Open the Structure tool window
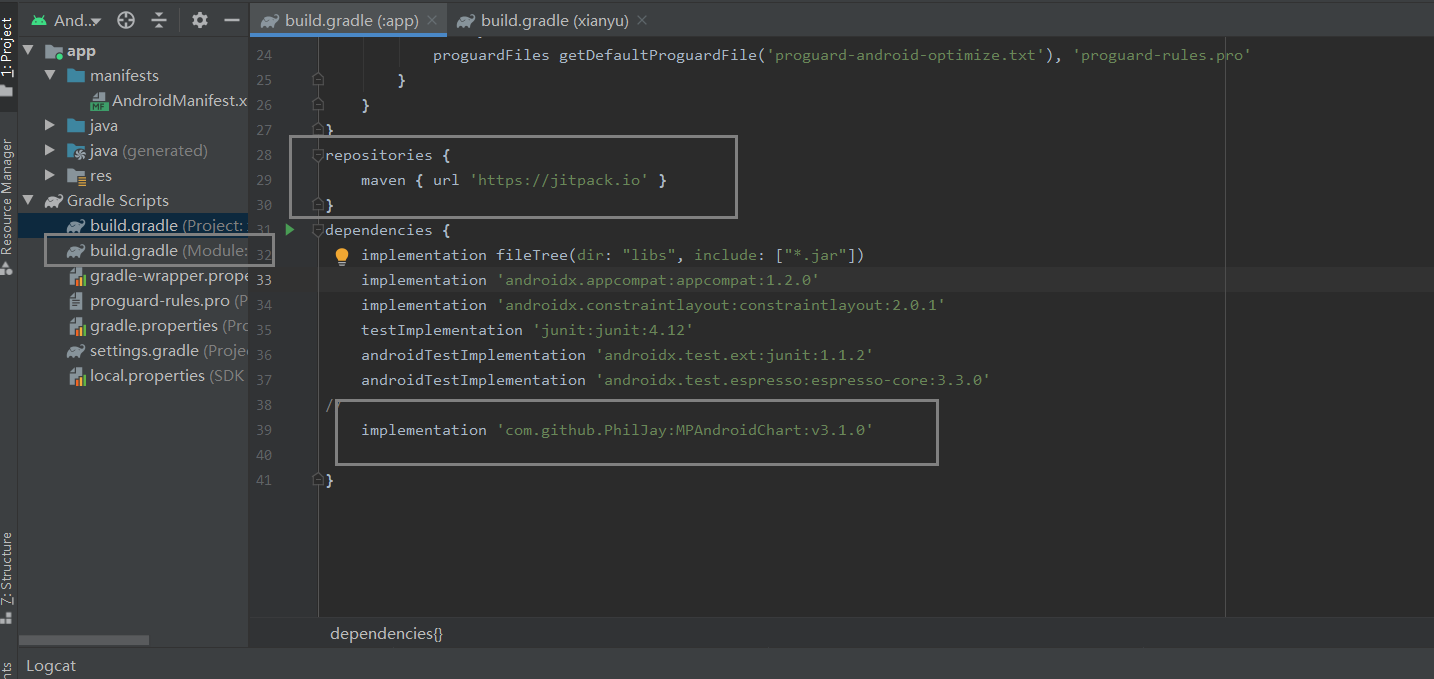Image resolution: width=1434 pixels, height=679 pixels. [x=8, y=568]
